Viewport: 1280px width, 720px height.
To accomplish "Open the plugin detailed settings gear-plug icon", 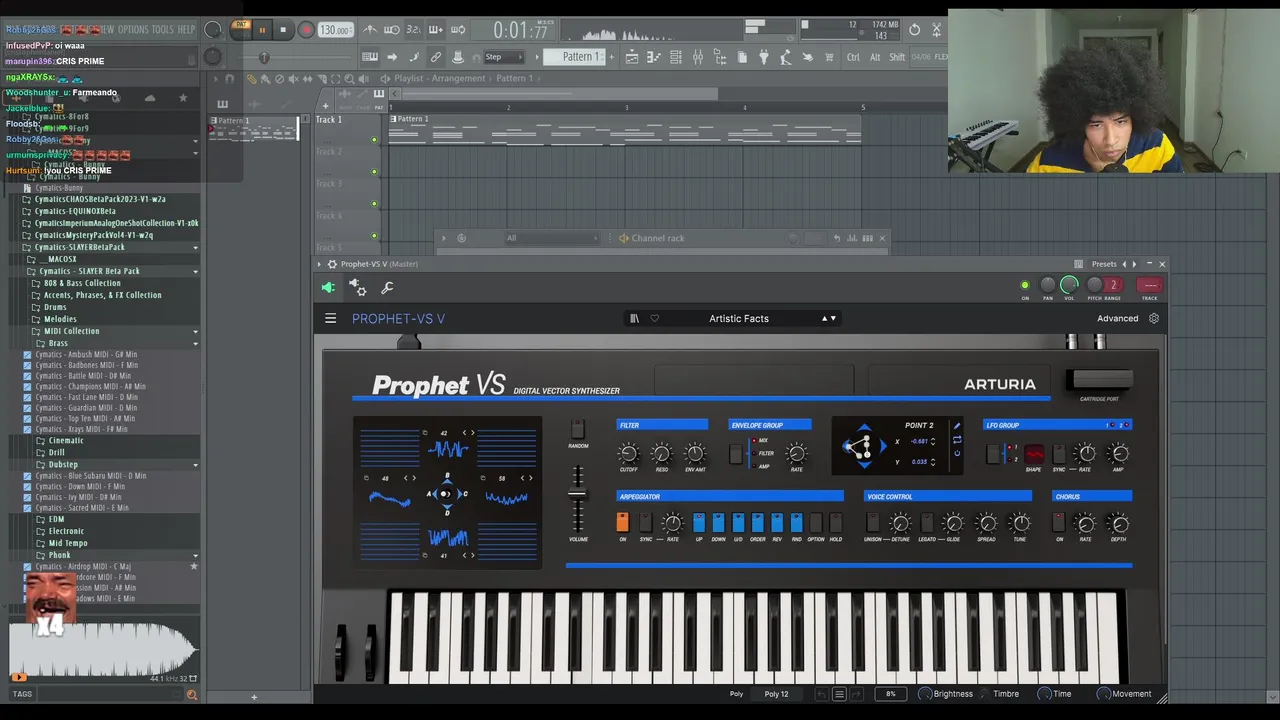I will pos(357,288).
